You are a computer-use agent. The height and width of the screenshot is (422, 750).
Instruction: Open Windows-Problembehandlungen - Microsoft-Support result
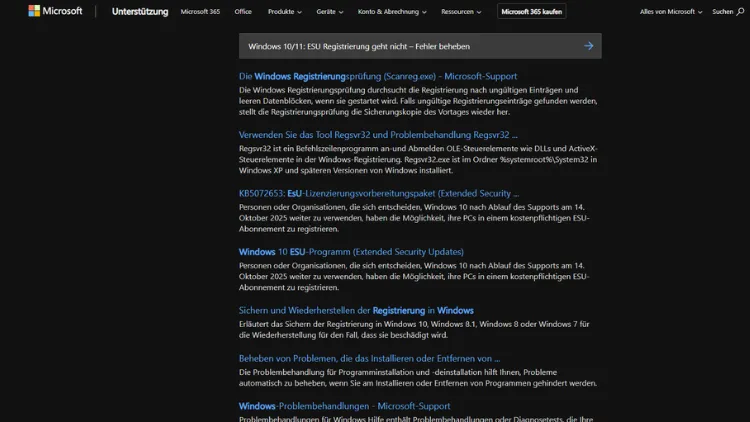(344, 406)
